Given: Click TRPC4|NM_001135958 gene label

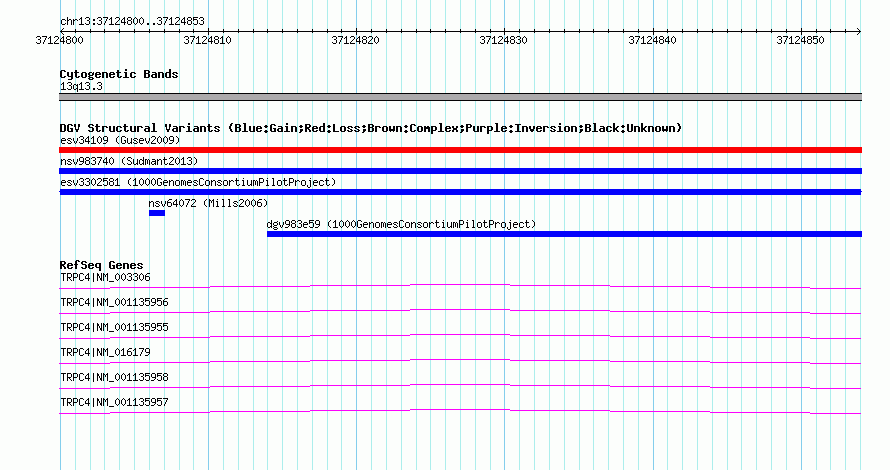Looking at the screenshot, I should pyautogui.click(x=114, y=377).
